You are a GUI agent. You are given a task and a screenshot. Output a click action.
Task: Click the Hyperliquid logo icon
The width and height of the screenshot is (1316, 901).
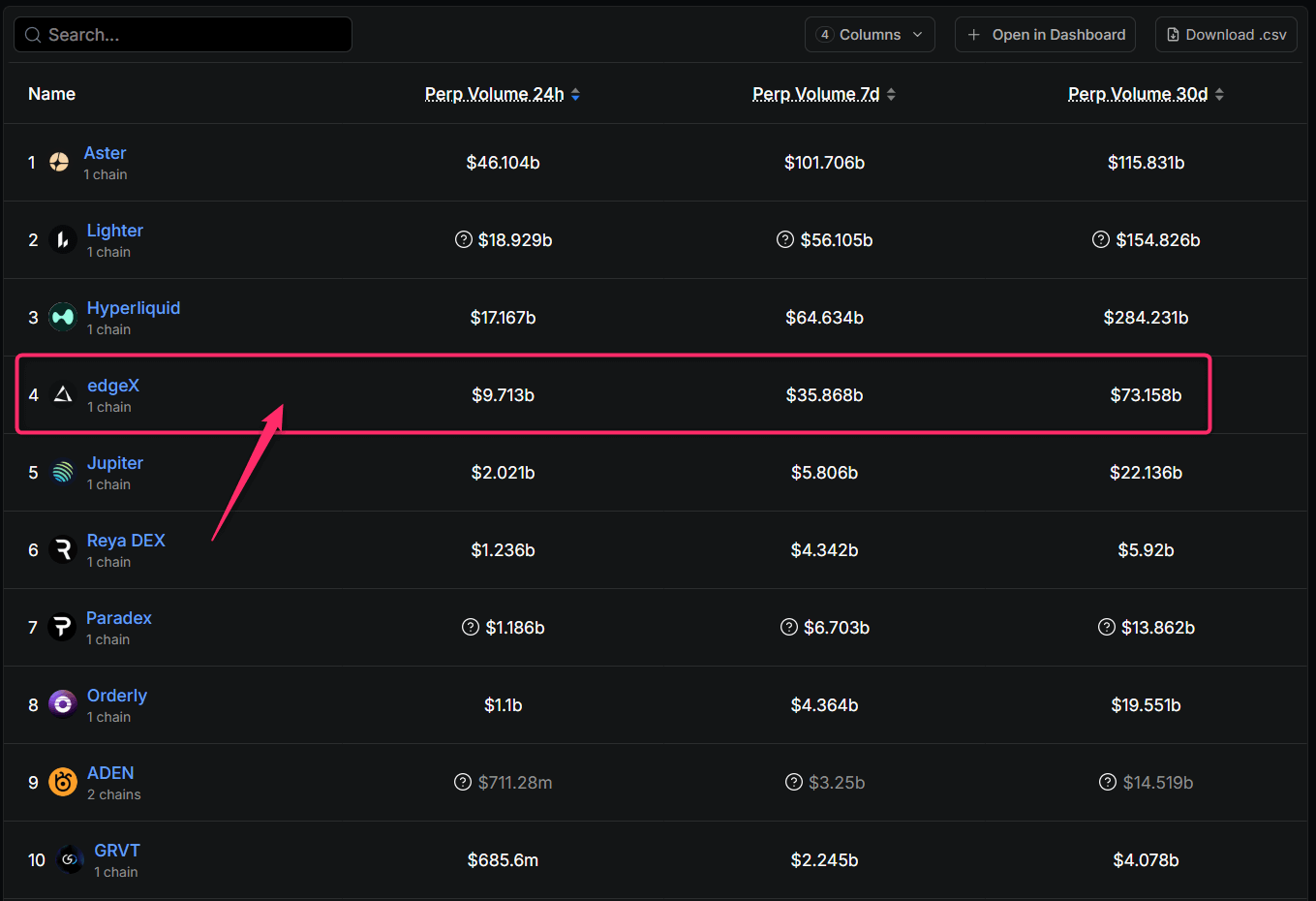point(62,317)
